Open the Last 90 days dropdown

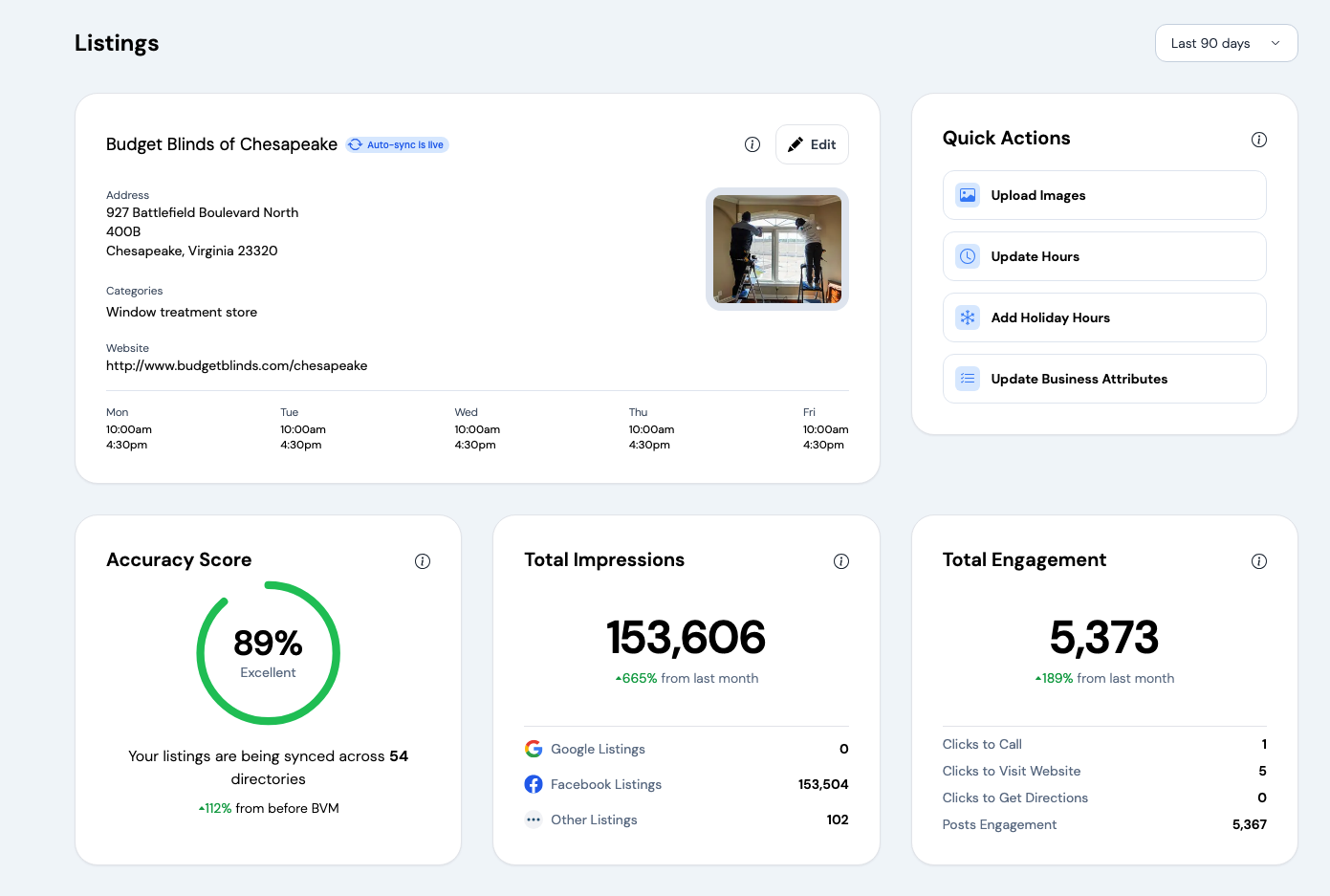point(1226,43)
